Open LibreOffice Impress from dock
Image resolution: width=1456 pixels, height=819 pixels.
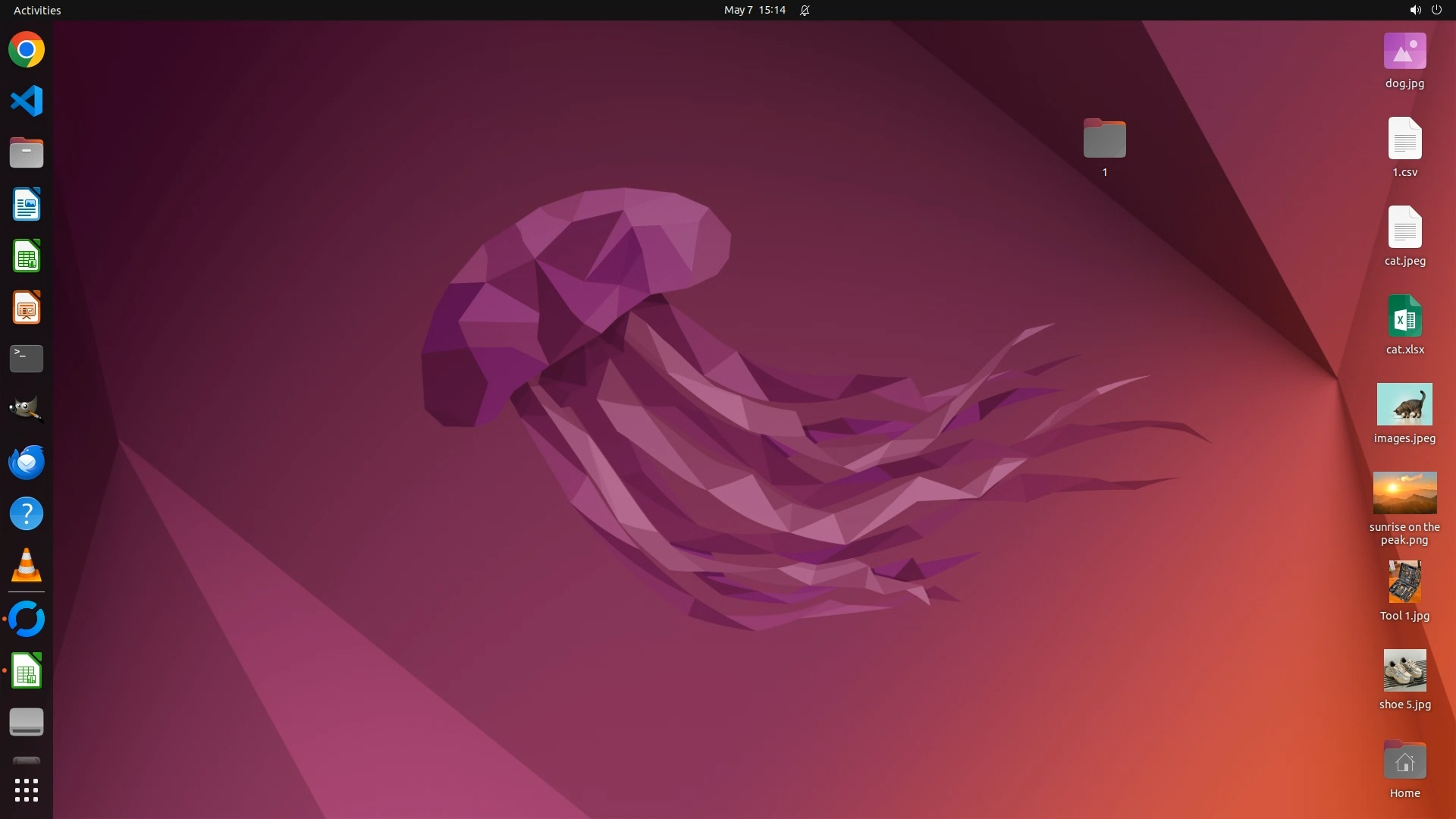pyautogui.click(x=27, y=308)
